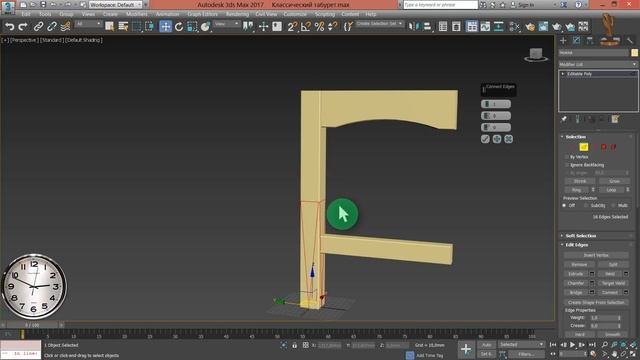The image size is (640, 360).
Task: Open Select by Name list
Action: [123, 27]
